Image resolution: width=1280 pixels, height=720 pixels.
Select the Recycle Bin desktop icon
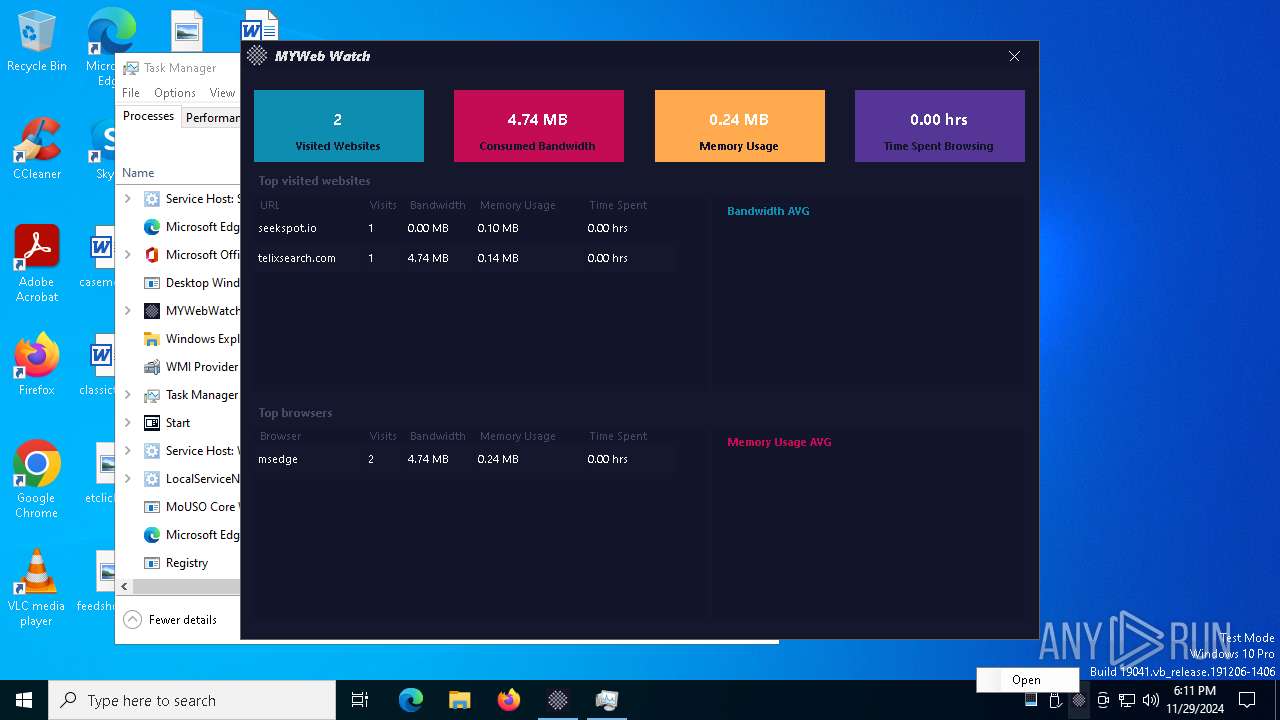(x=37, y=42)
